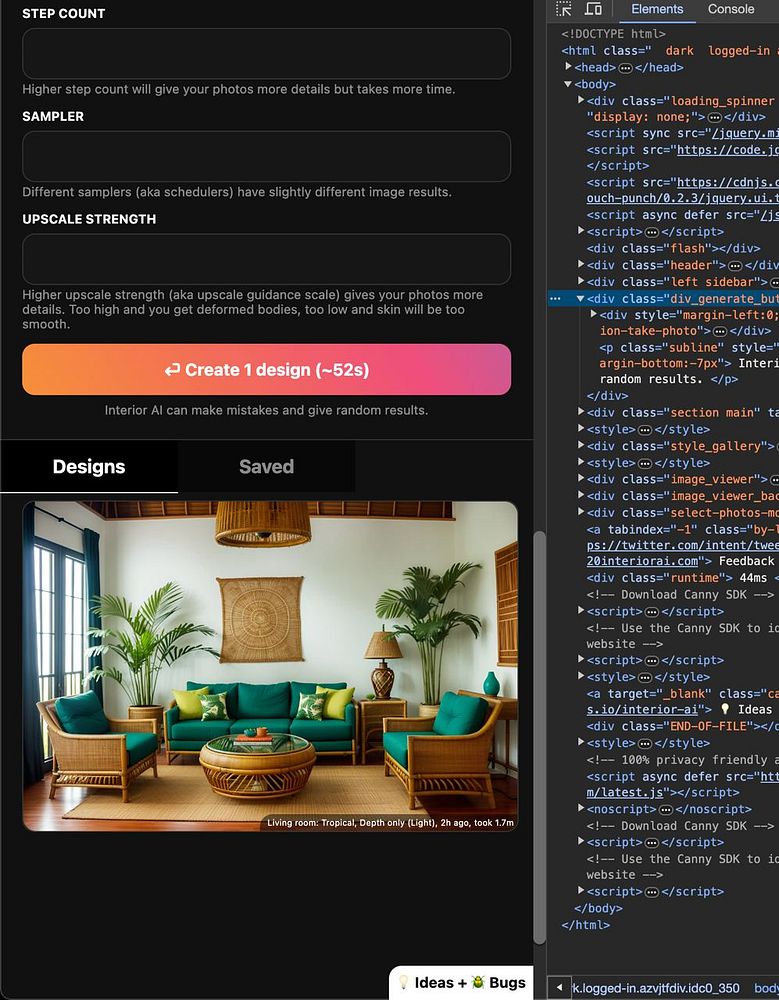Open the twitter.com/intent href link

pyautogui.click(x=683, y=545)
